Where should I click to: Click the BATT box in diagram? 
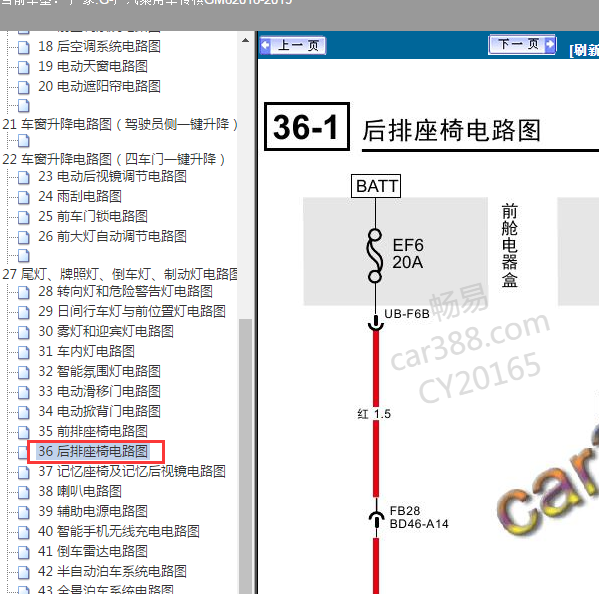pos(376,186)
